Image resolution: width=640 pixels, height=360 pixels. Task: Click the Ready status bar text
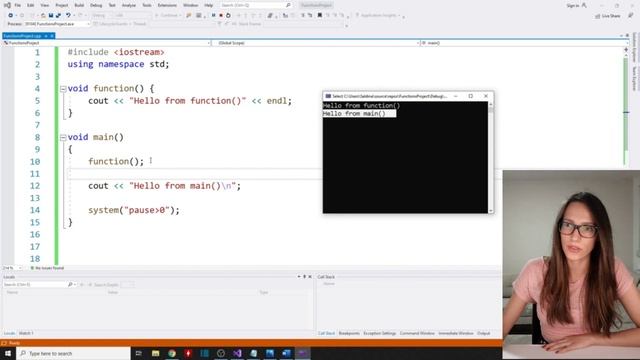(14, 343)
